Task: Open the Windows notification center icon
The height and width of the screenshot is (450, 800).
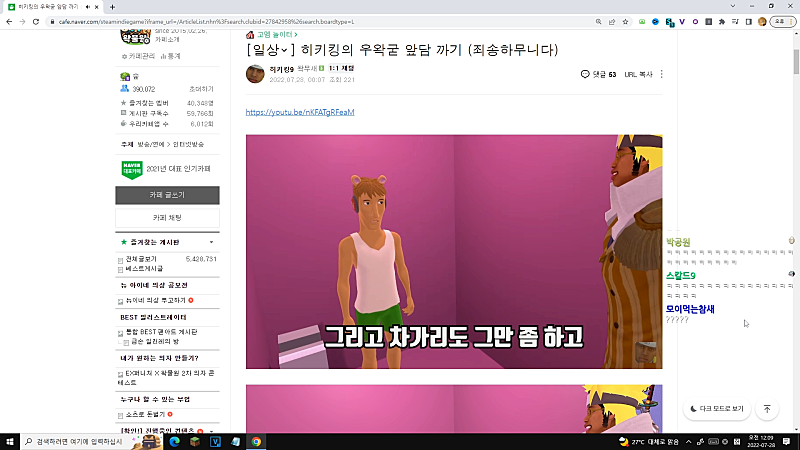Action: point(786,441)
